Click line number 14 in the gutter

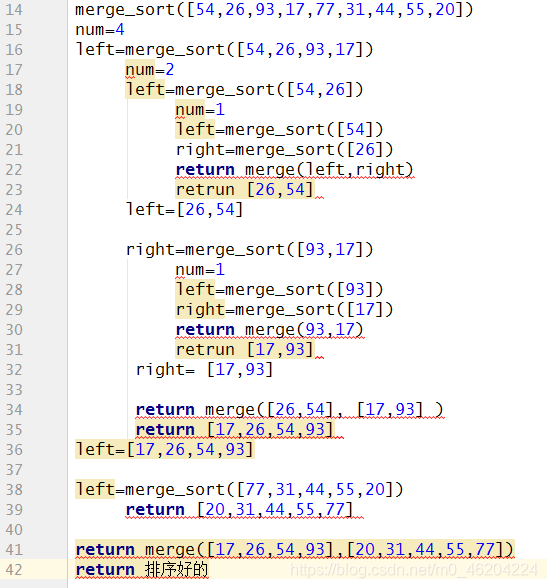(14, 10)
